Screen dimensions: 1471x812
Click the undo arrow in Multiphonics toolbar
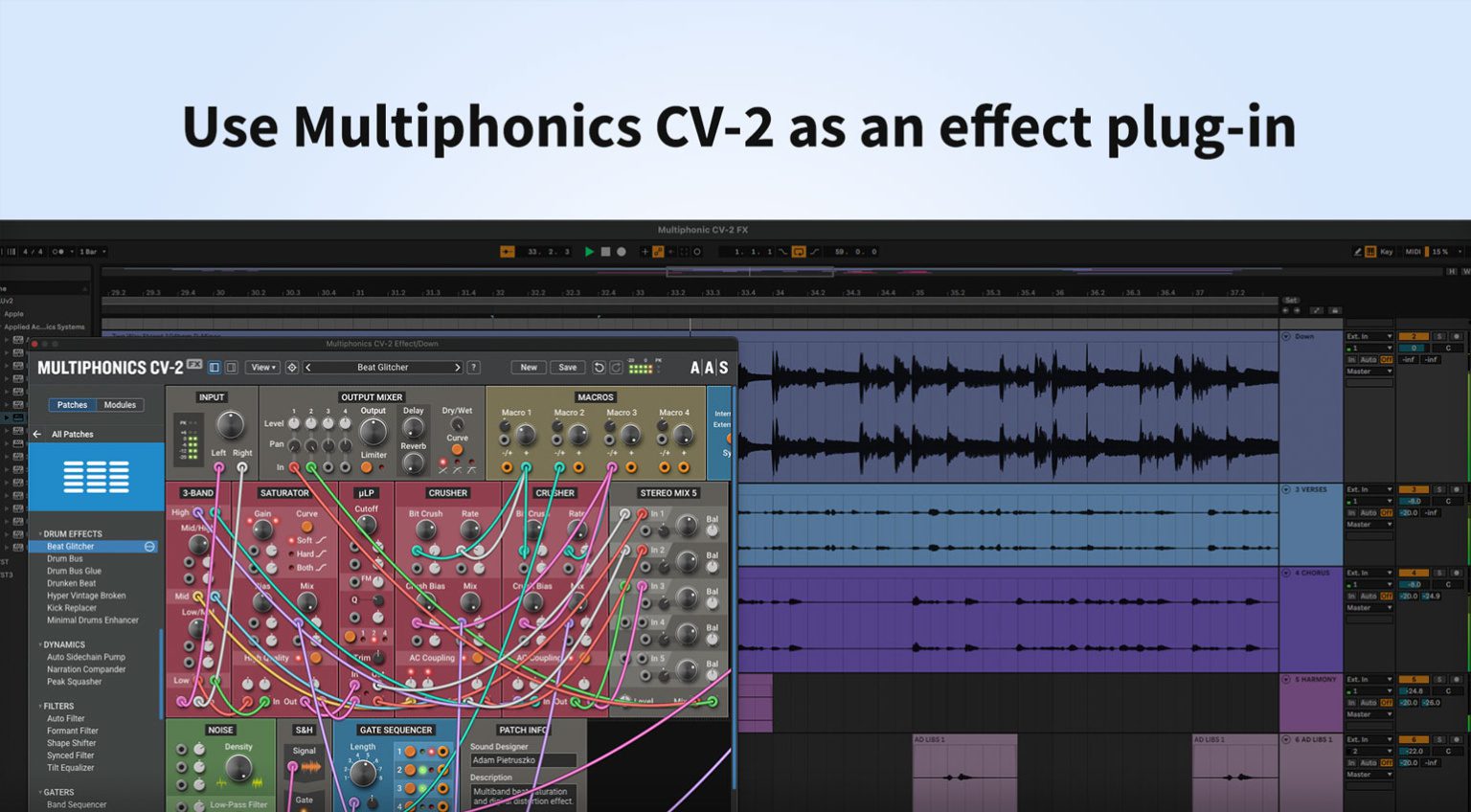pyautogui.click(x=599, y=367)
